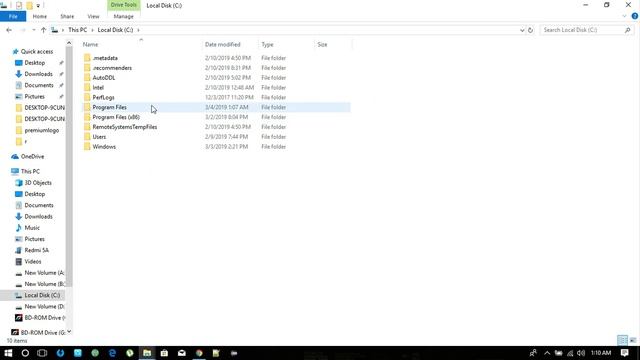Switch to the Large icons view layout icon
640x360 pixels.
tap(633, 340)
